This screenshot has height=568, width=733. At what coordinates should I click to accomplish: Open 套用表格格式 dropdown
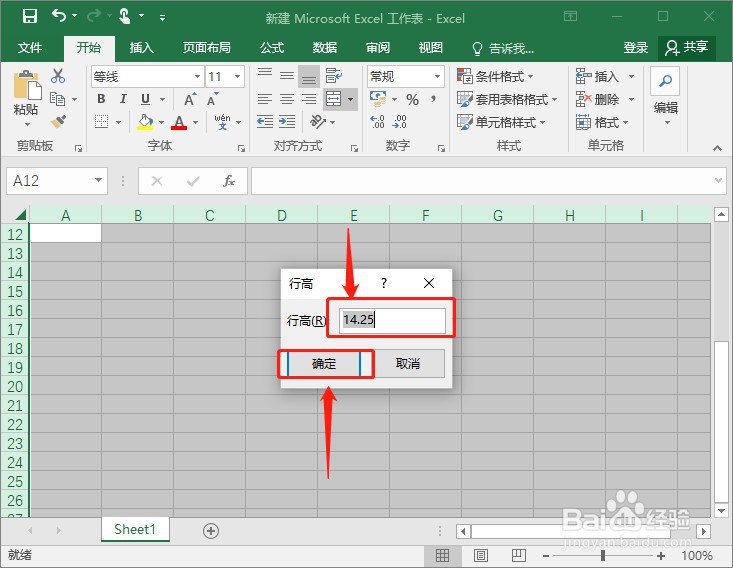pos(507,99)
